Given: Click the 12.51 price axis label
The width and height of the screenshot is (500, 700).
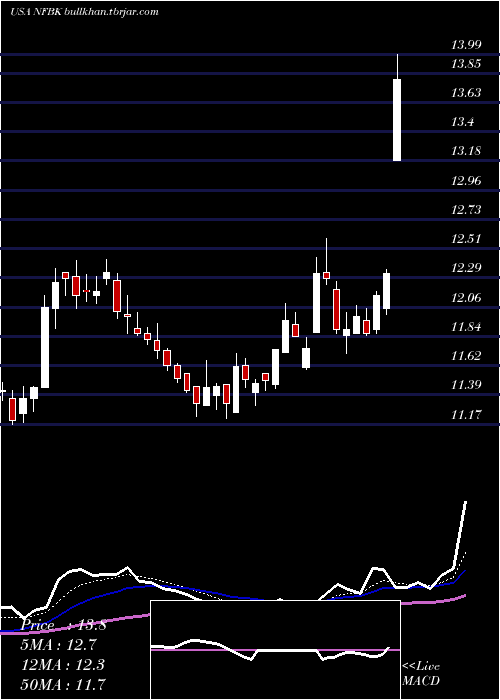Looking at the screenshot, I should point(466,239).
